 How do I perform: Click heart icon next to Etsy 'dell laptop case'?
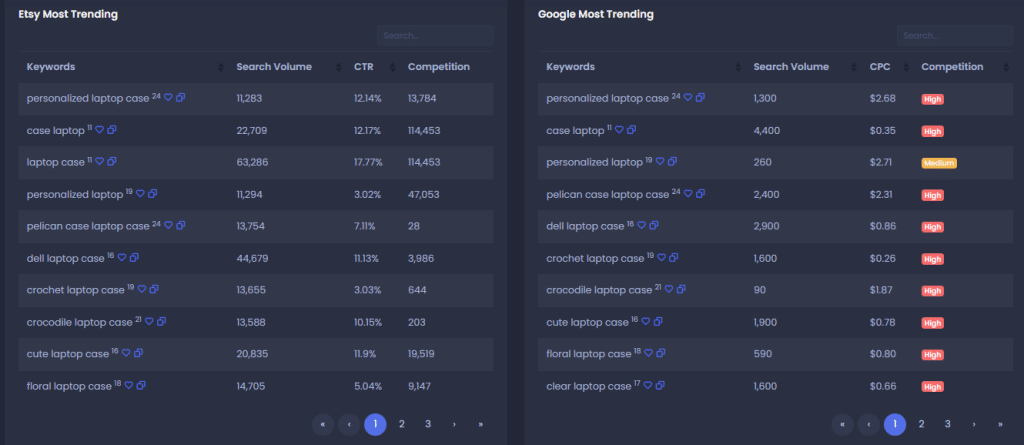pyautogui.click(x=122, y=258)
